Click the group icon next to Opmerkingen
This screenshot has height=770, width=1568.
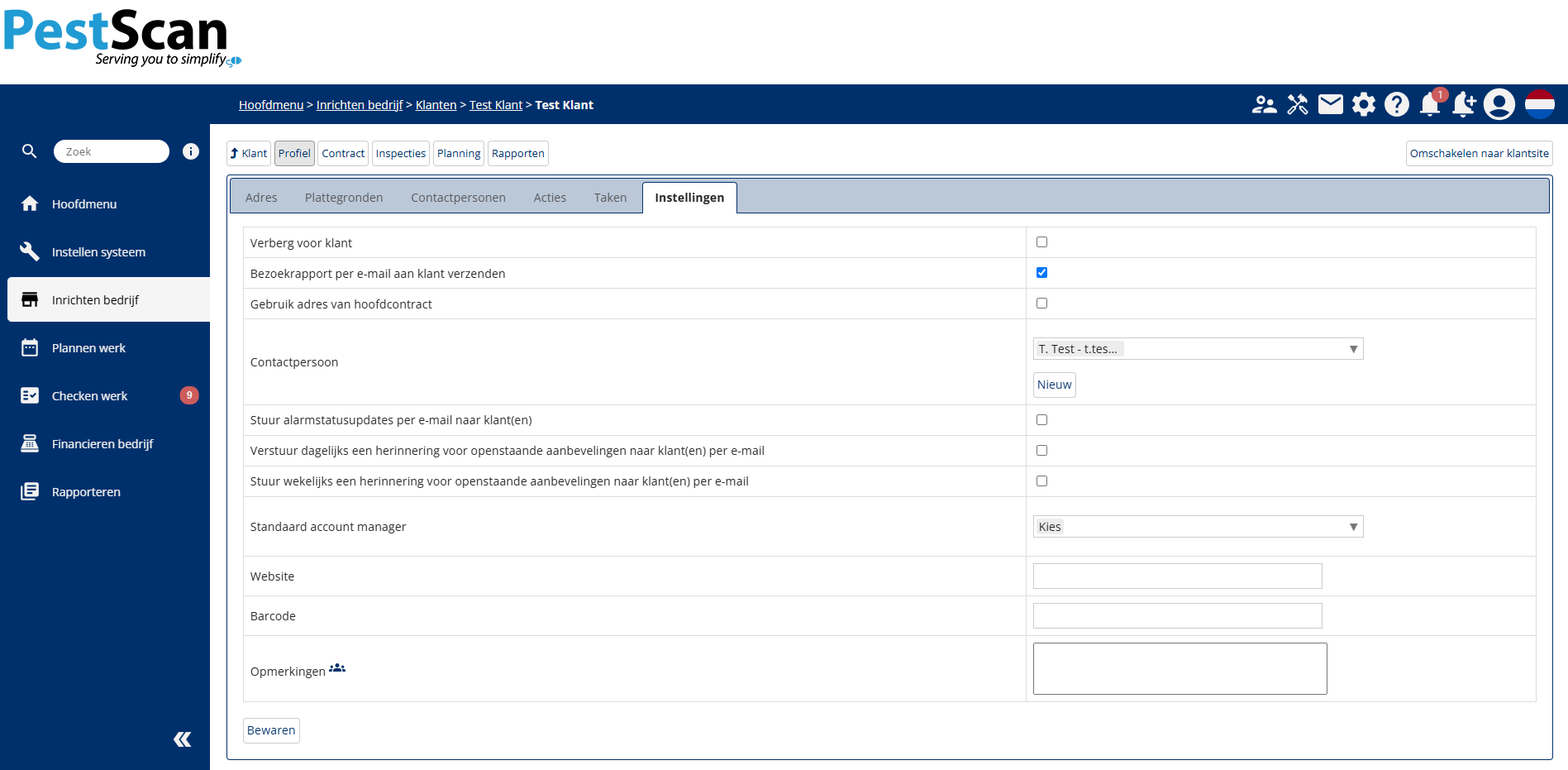click(x=337, y=668)
